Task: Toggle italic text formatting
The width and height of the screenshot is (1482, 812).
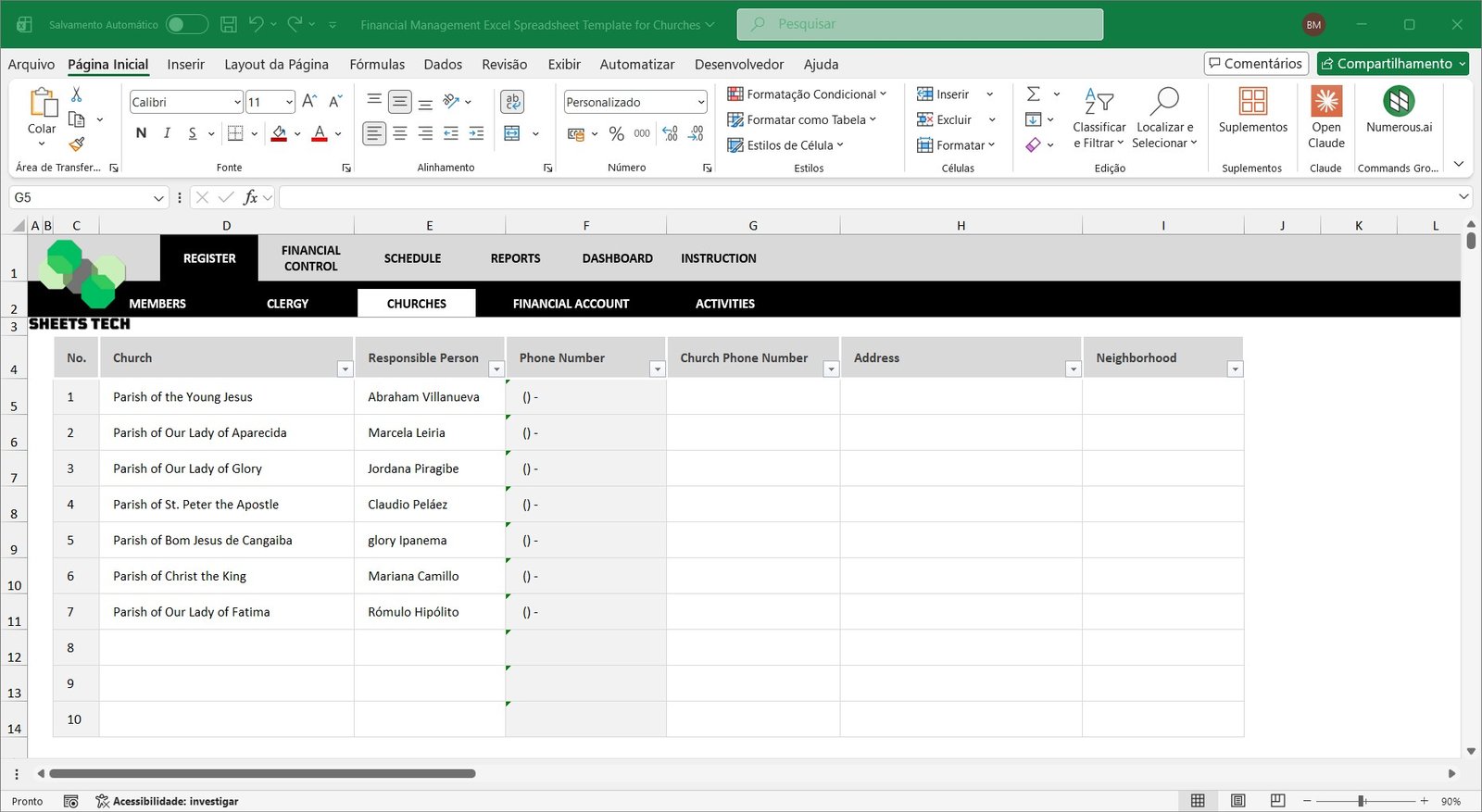Action: click(167, 133)
